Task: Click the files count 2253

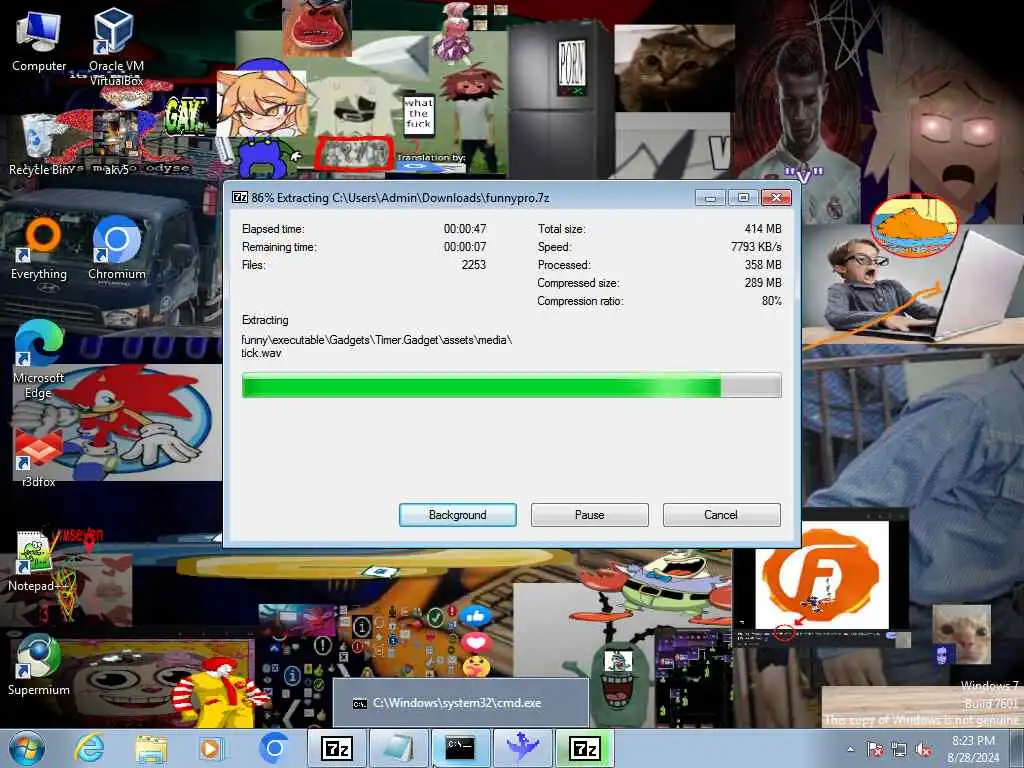Action: tap(473, 264)
